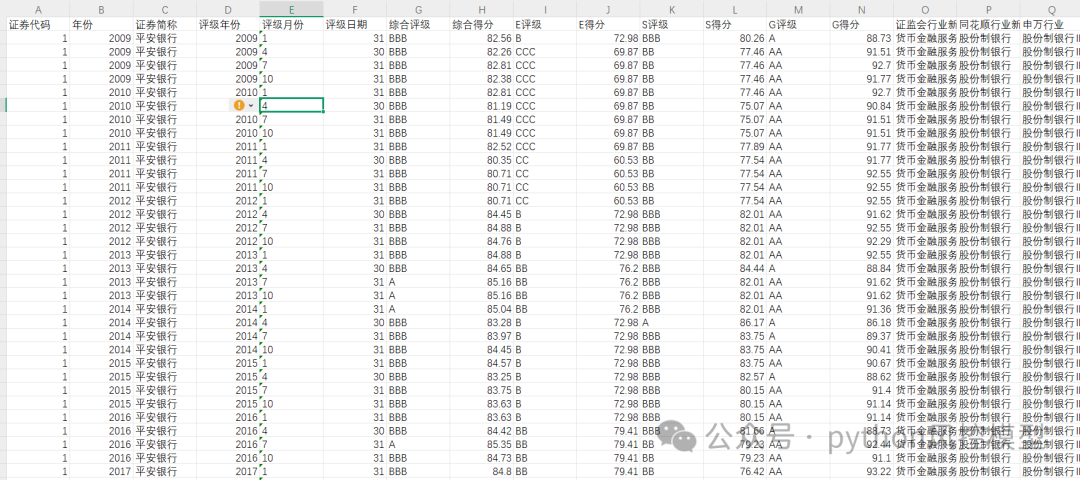Select column M header

(x=798, y=10)
